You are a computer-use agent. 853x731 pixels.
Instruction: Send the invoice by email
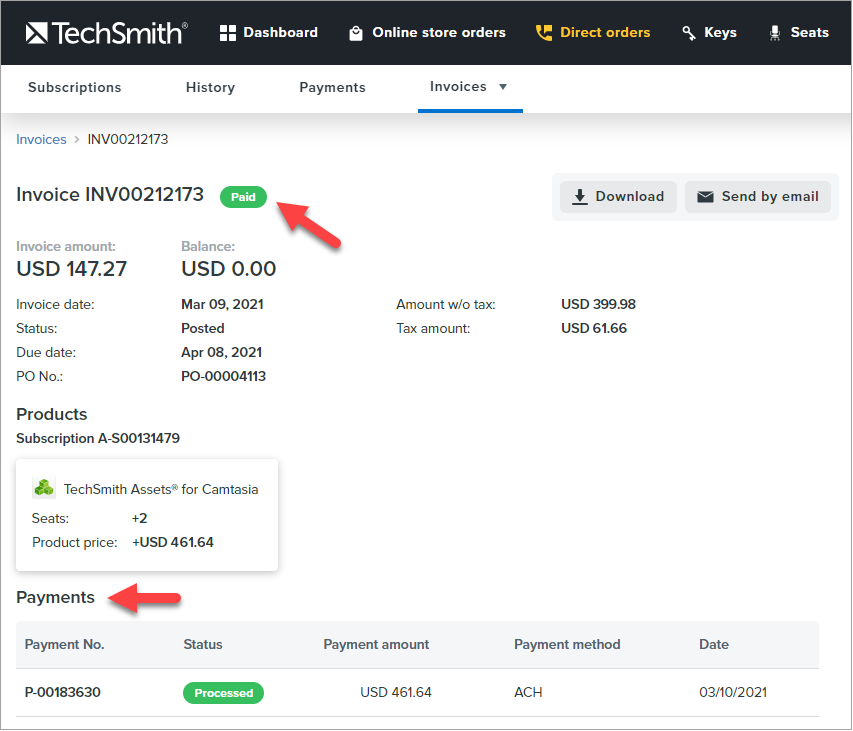758,197
